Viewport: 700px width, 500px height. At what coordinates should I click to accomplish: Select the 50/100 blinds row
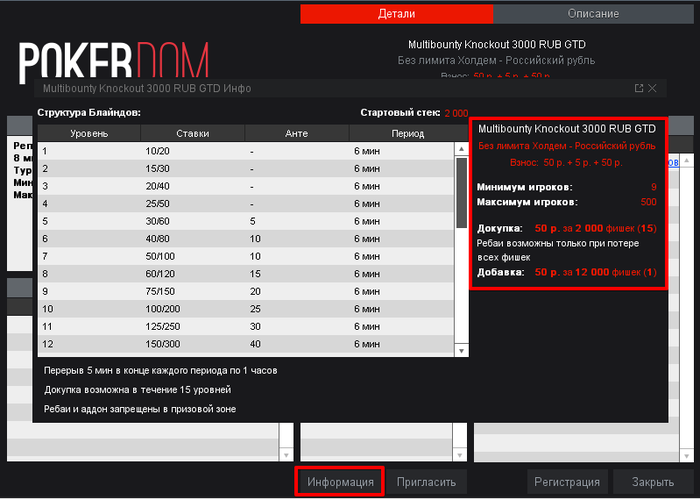[x=246, y=256]
